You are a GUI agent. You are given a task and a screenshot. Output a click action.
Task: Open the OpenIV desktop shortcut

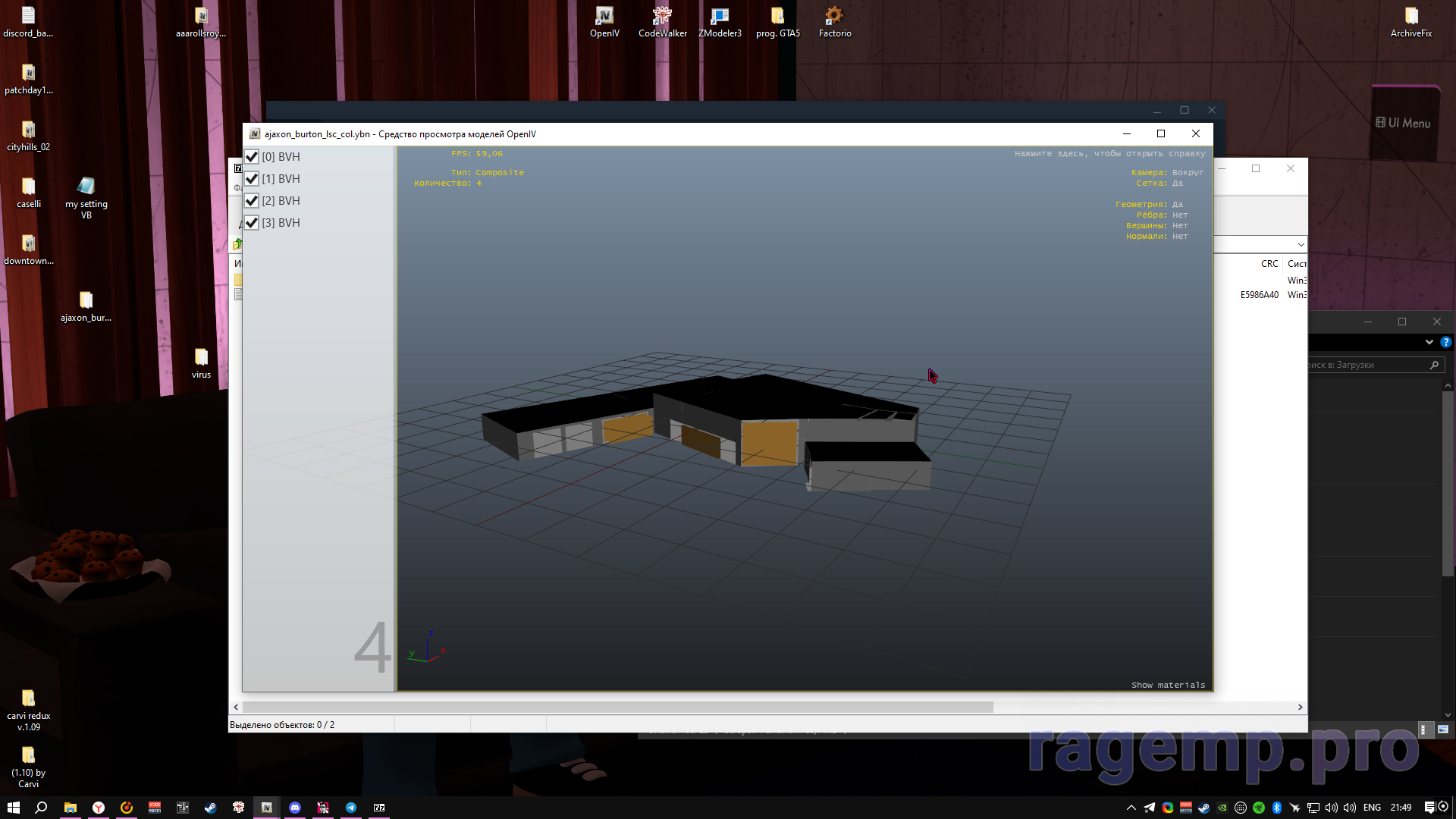click(604, 17)
